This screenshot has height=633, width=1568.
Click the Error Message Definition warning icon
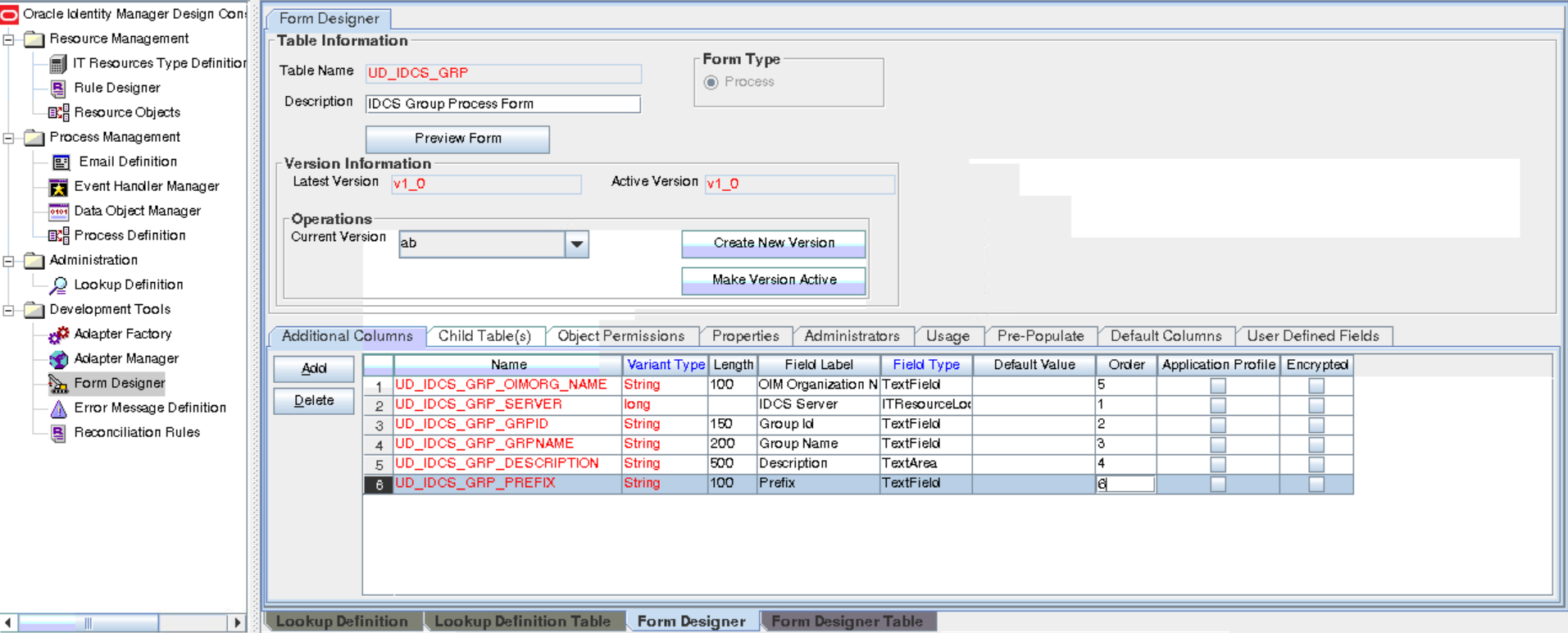58,408
